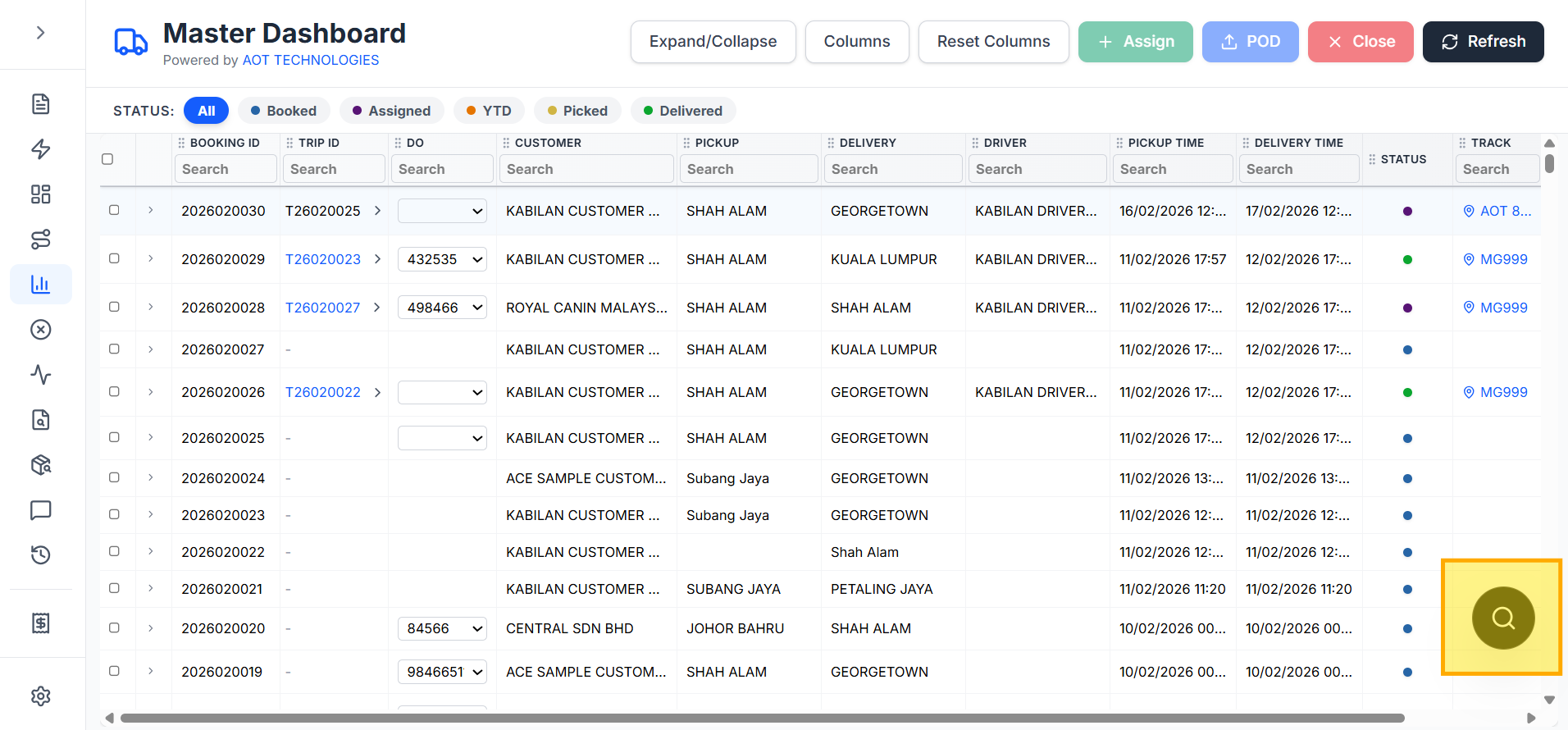Viewport: 1568px width, 730px height.
Task: Click the floating round search button
Action: pos(1503,618)
